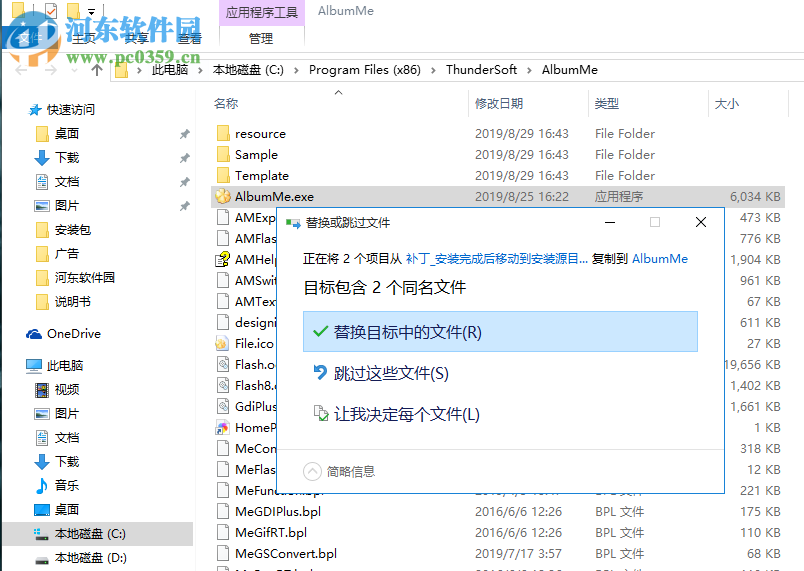Select the resource folder icon

click(x=223, y=134)
